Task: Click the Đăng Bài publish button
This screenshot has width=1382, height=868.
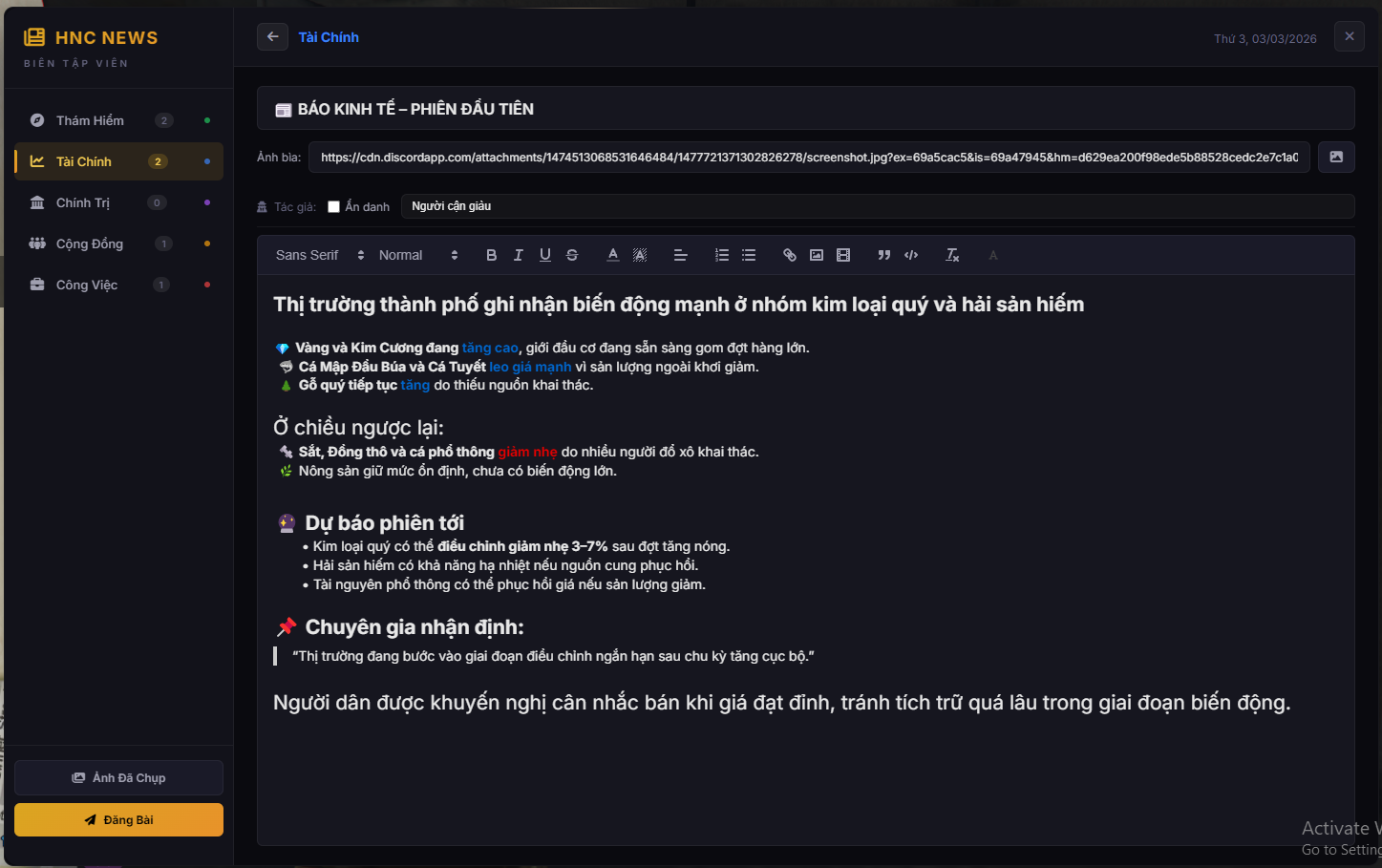Action: [x=118, y=820]
